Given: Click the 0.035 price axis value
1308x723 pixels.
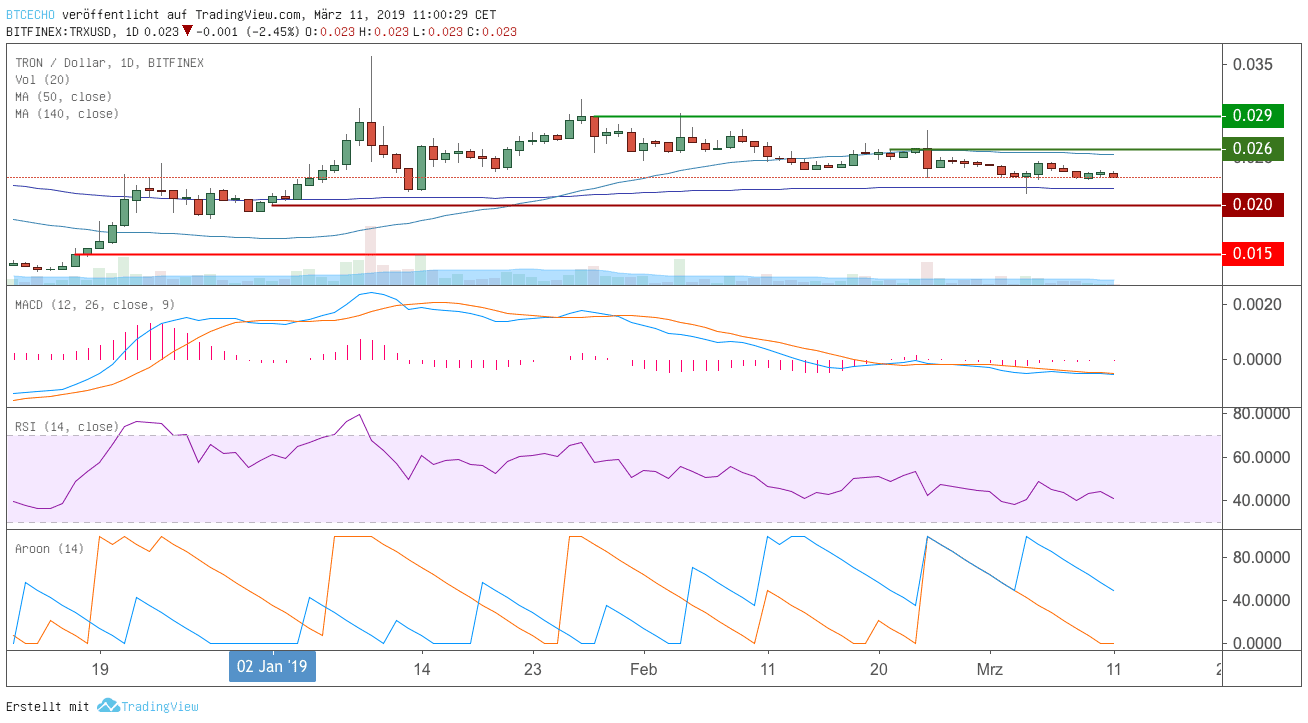Looking at the screenshot, I should tap(1253, 65).
